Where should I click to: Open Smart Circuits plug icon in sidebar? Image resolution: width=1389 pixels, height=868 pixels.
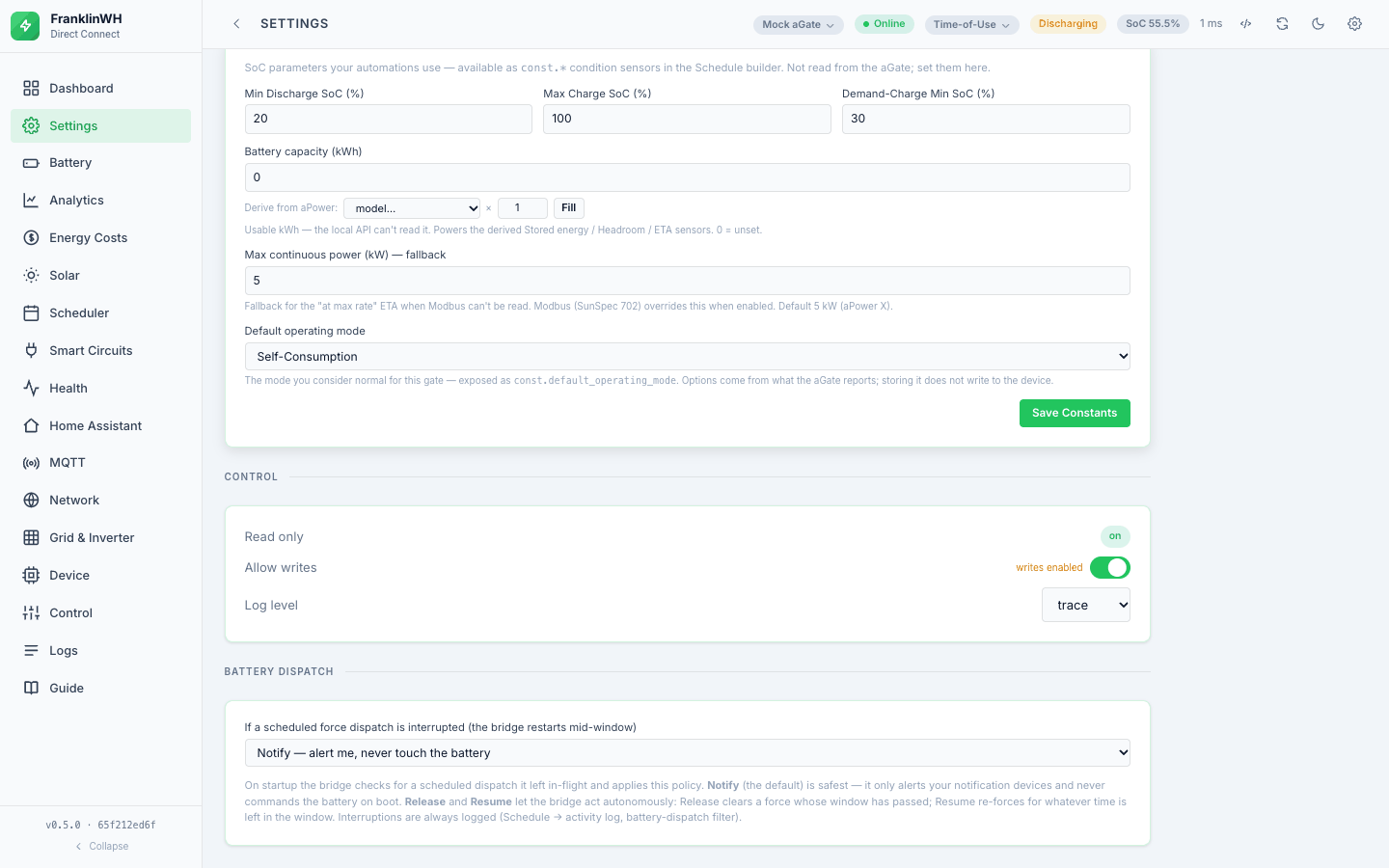[31, 351]
